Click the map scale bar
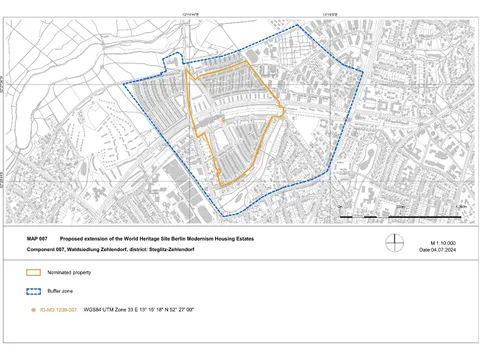 (x=400, y=217)
